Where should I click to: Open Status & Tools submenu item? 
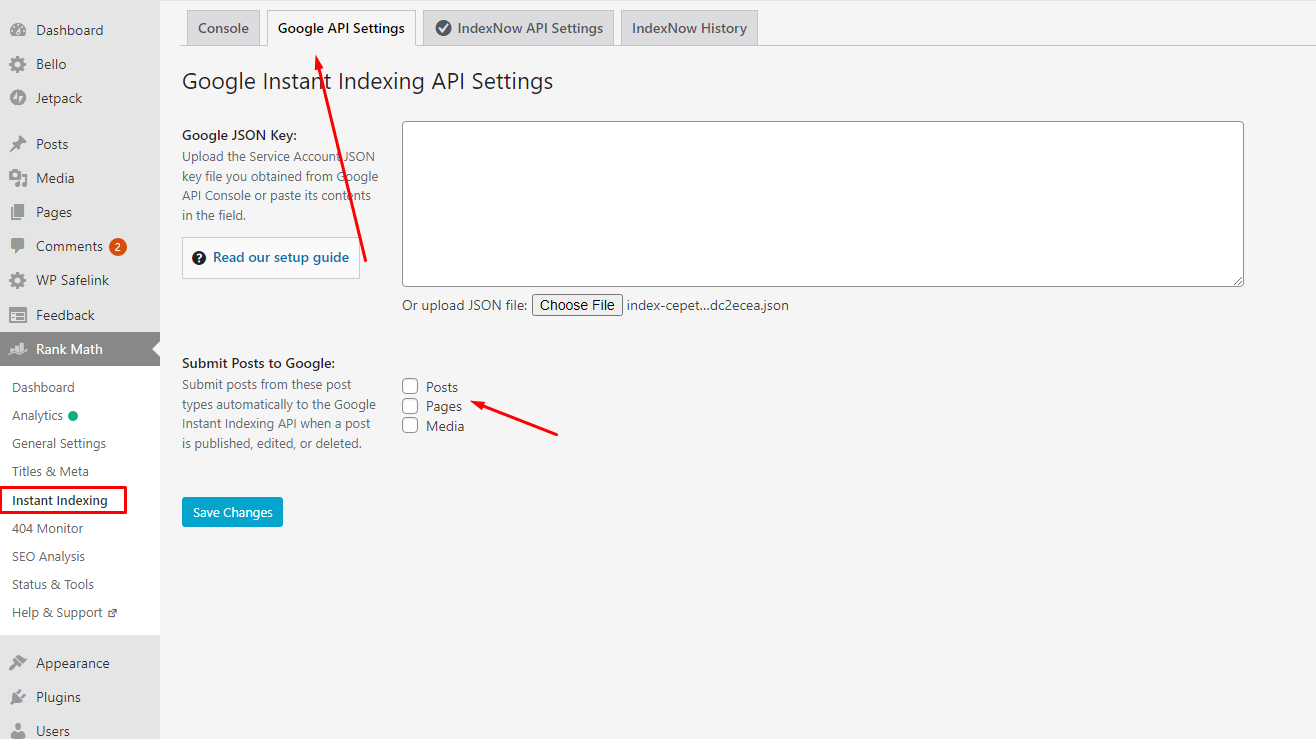coord(53,584)
